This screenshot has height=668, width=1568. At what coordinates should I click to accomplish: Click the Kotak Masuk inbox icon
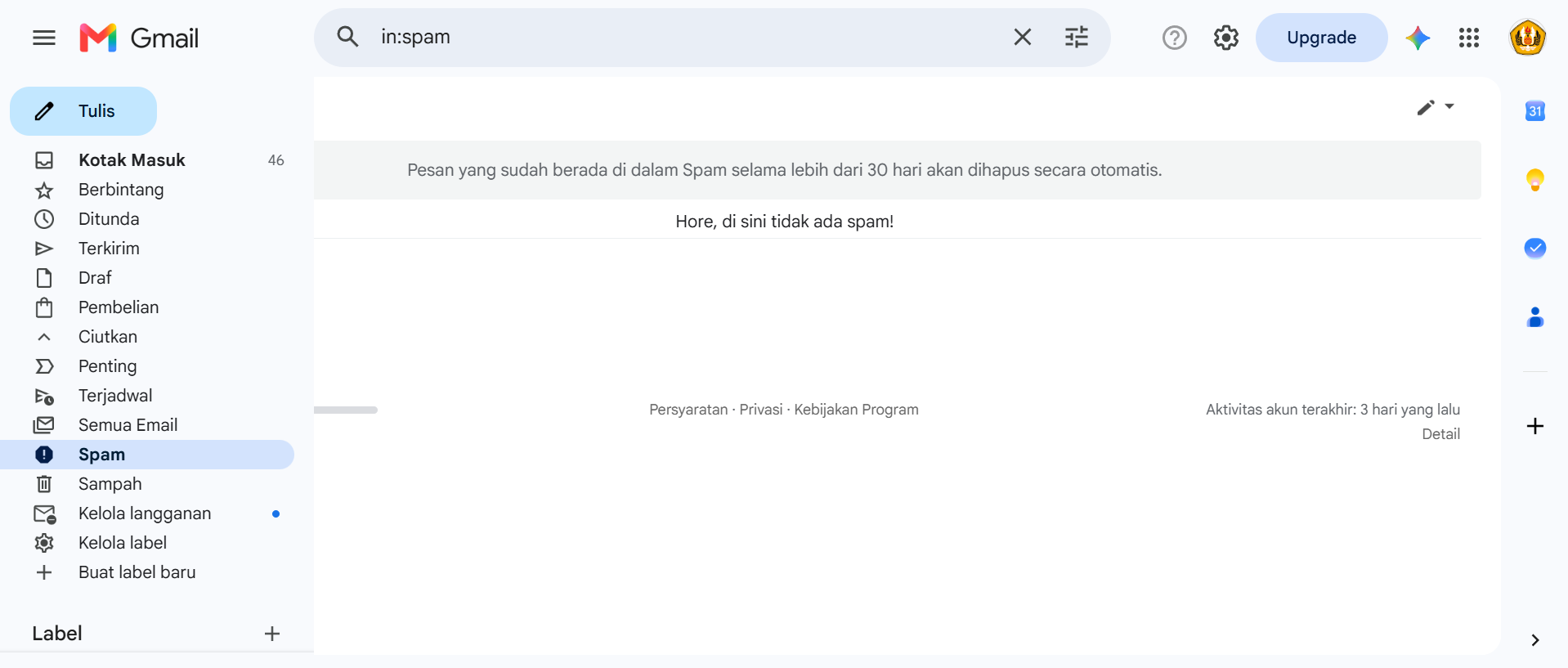pyautogui.click(x=44, y=160)
